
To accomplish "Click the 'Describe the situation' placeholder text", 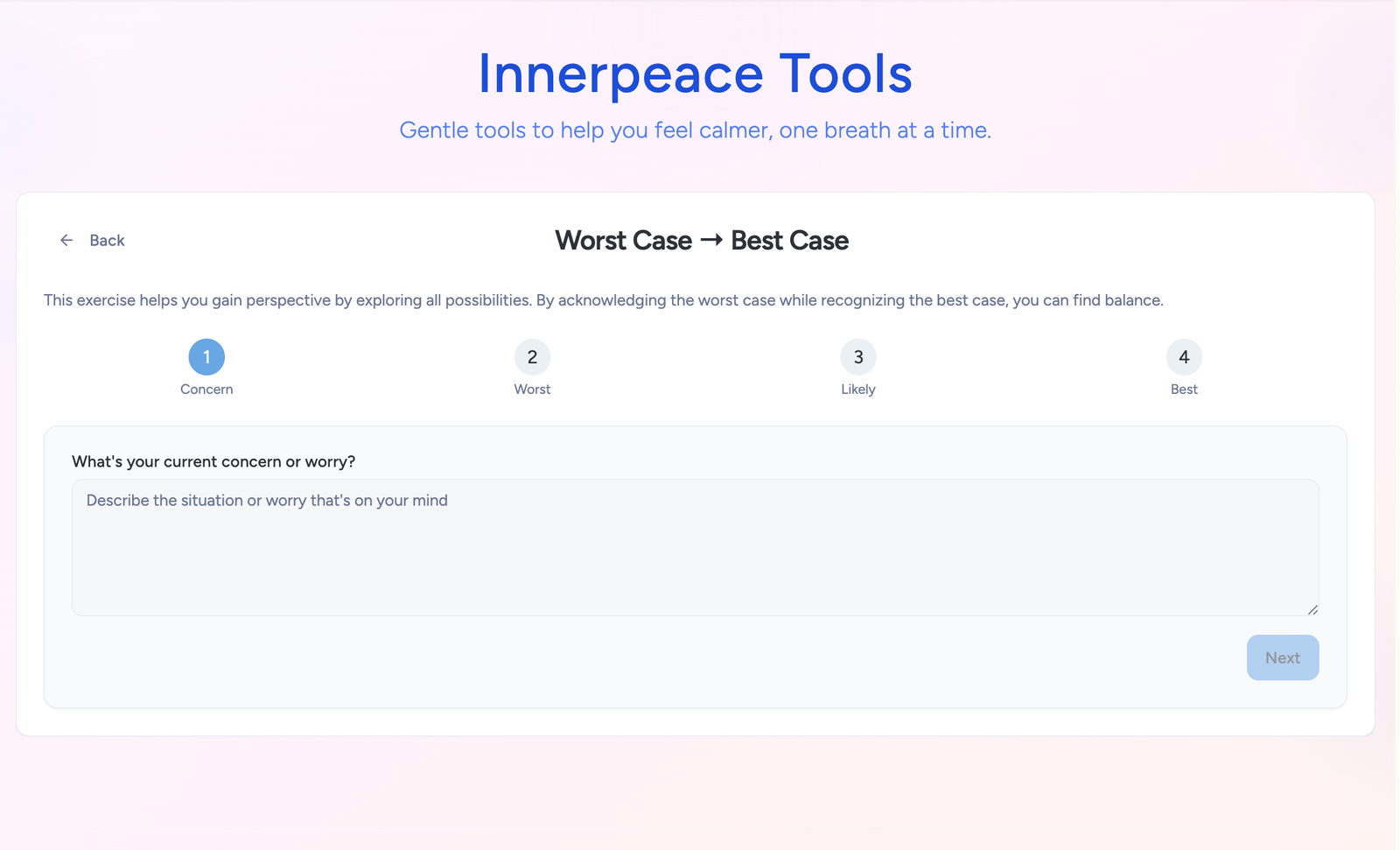I will coord(267,501).
